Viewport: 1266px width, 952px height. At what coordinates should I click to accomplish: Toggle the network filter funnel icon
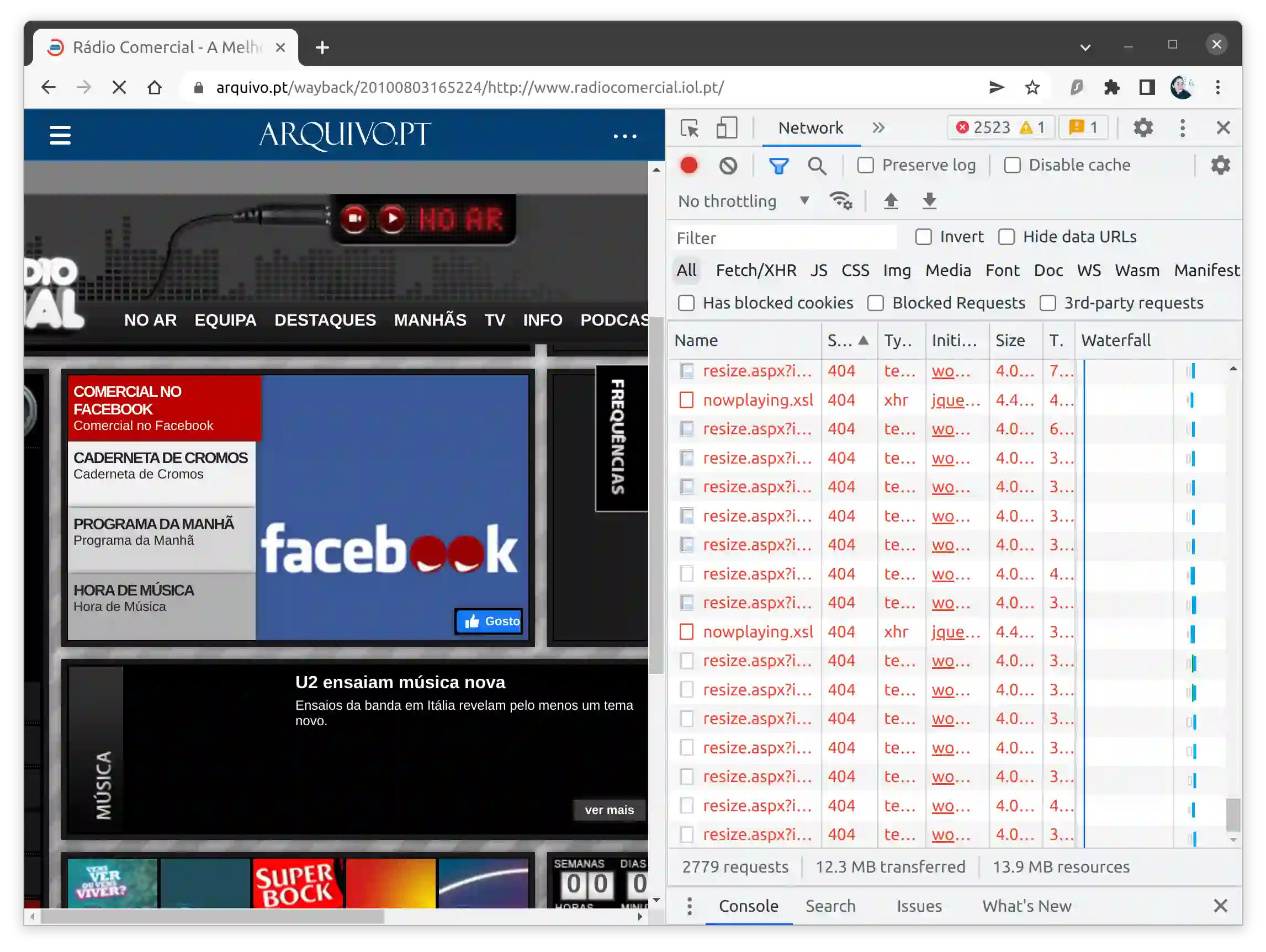coord(778,166)
